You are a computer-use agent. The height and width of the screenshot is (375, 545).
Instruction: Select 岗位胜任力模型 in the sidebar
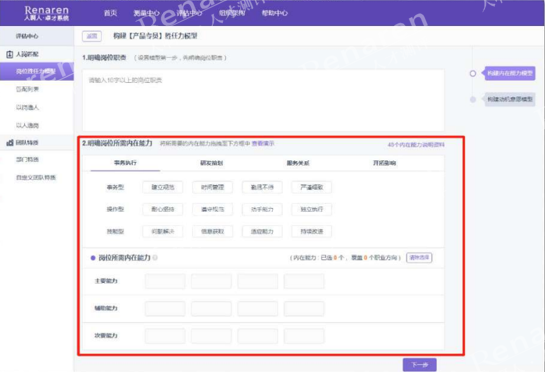coord(36,71)
